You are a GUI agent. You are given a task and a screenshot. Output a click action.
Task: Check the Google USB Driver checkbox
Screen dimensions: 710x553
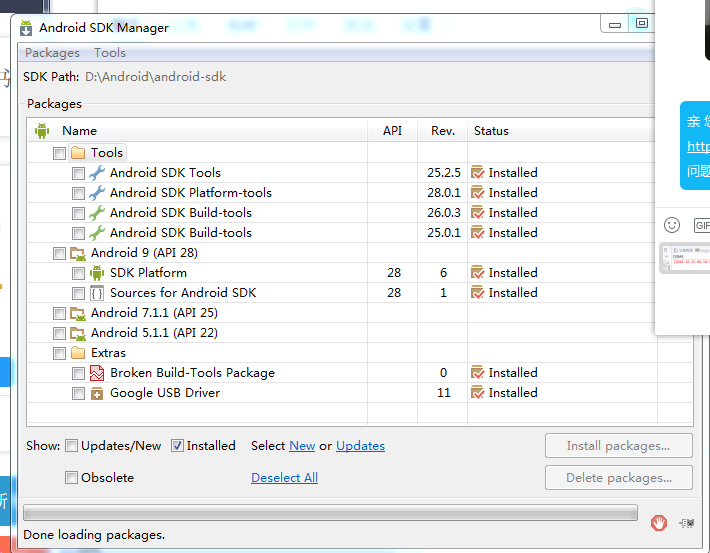[78, 393]
